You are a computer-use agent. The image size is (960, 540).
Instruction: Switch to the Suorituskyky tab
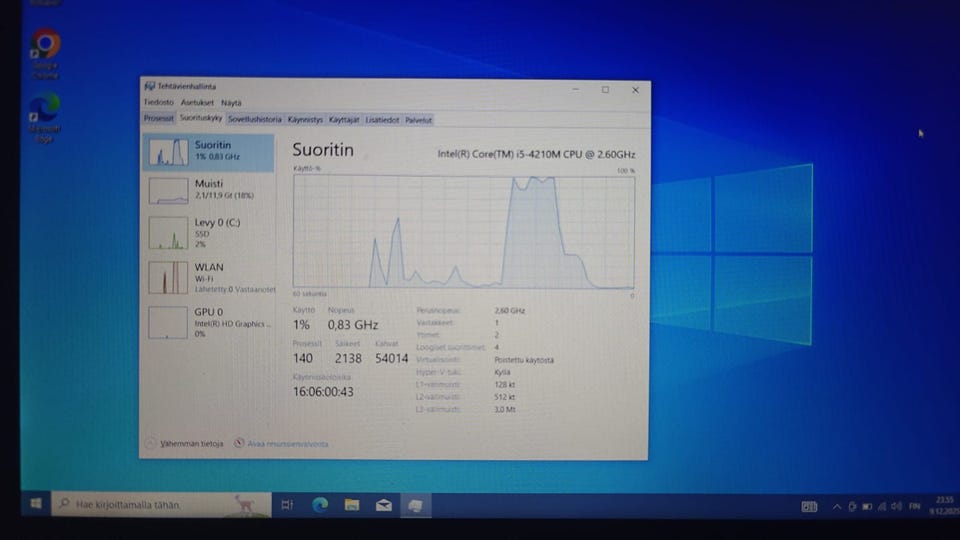[x=201, y=118]
